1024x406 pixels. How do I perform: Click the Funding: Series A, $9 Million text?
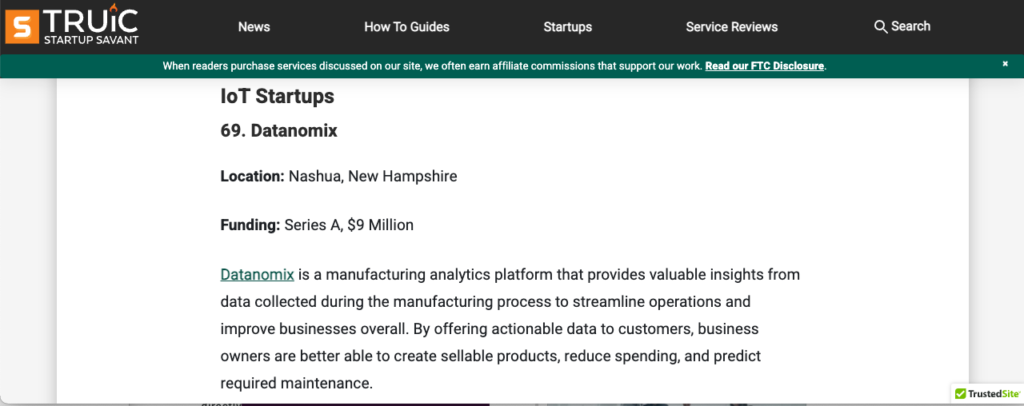tap(317, 225)
